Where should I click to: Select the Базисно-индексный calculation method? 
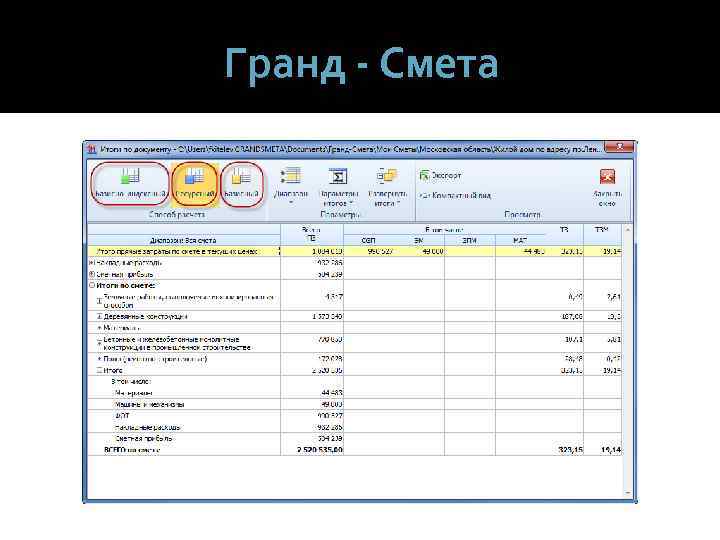click(130, 184)
